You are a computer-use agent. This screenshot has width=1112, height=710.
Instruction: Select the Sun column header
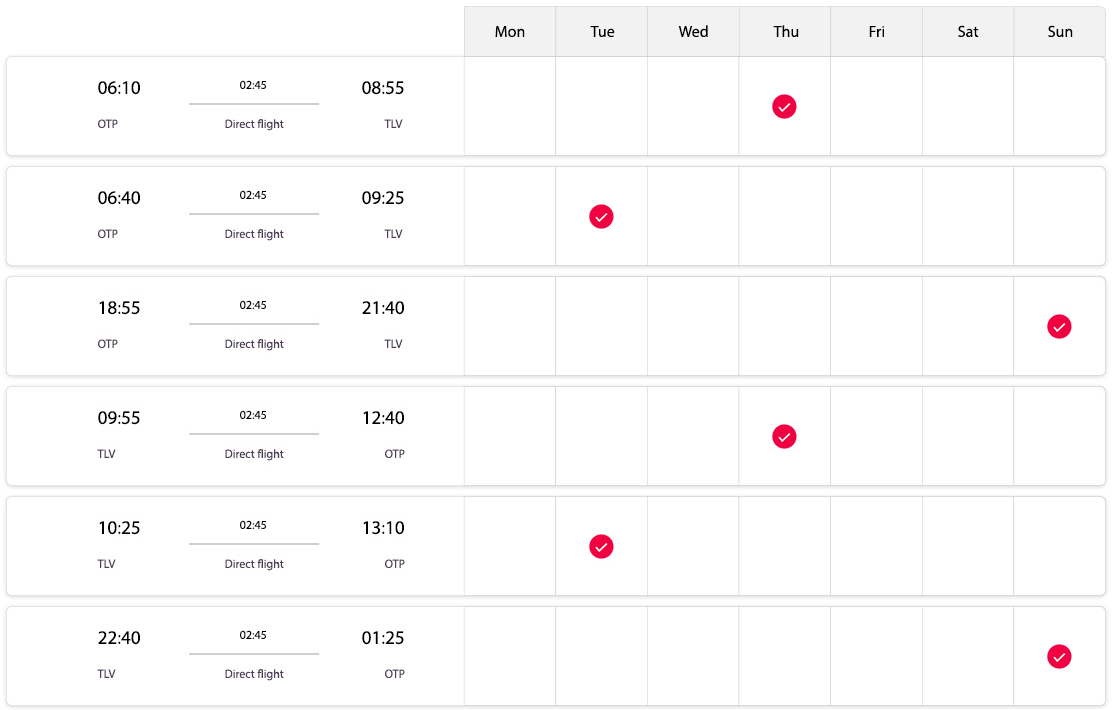click(x=1060, y=31)
